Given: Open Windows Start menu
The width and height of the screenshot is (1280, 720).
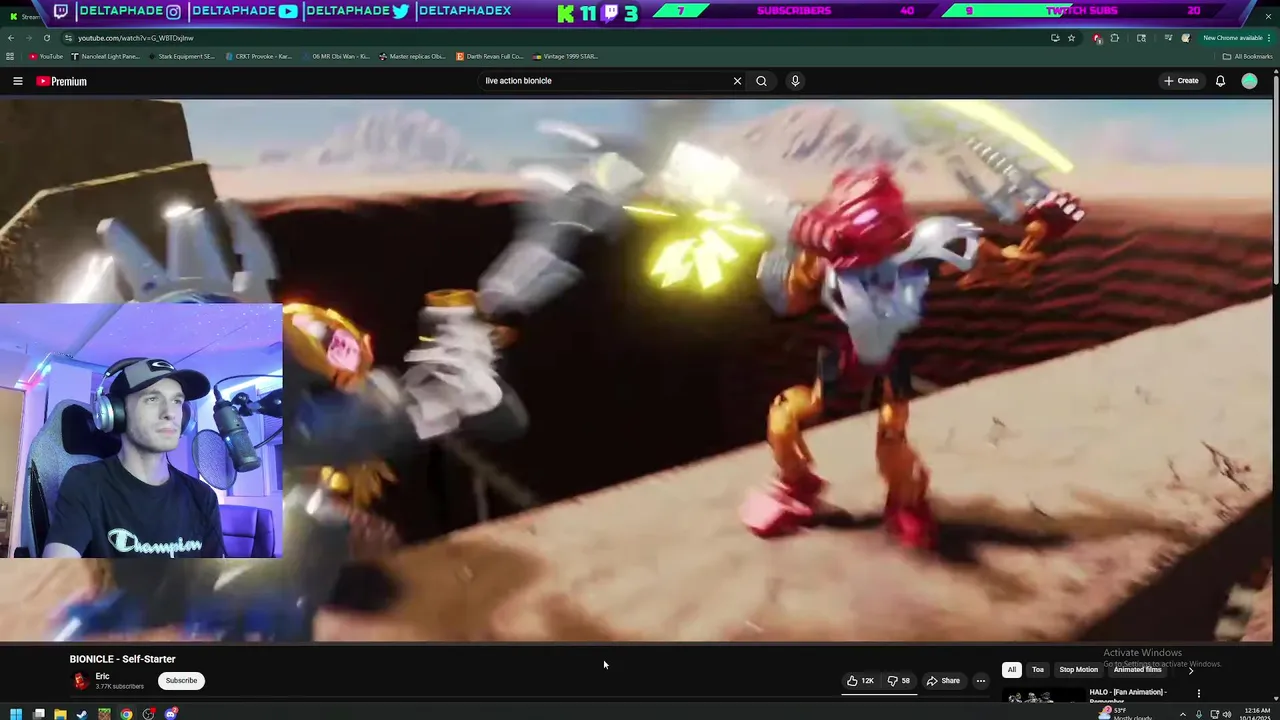Looking at the screenshot, I should tap(16, 714).
